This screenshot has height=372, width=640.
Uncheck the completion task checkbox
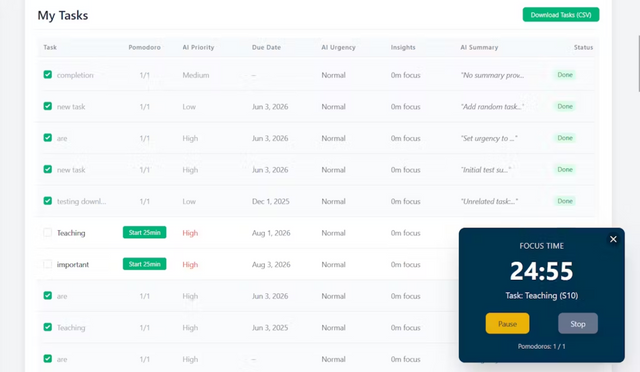coord(48,74)
